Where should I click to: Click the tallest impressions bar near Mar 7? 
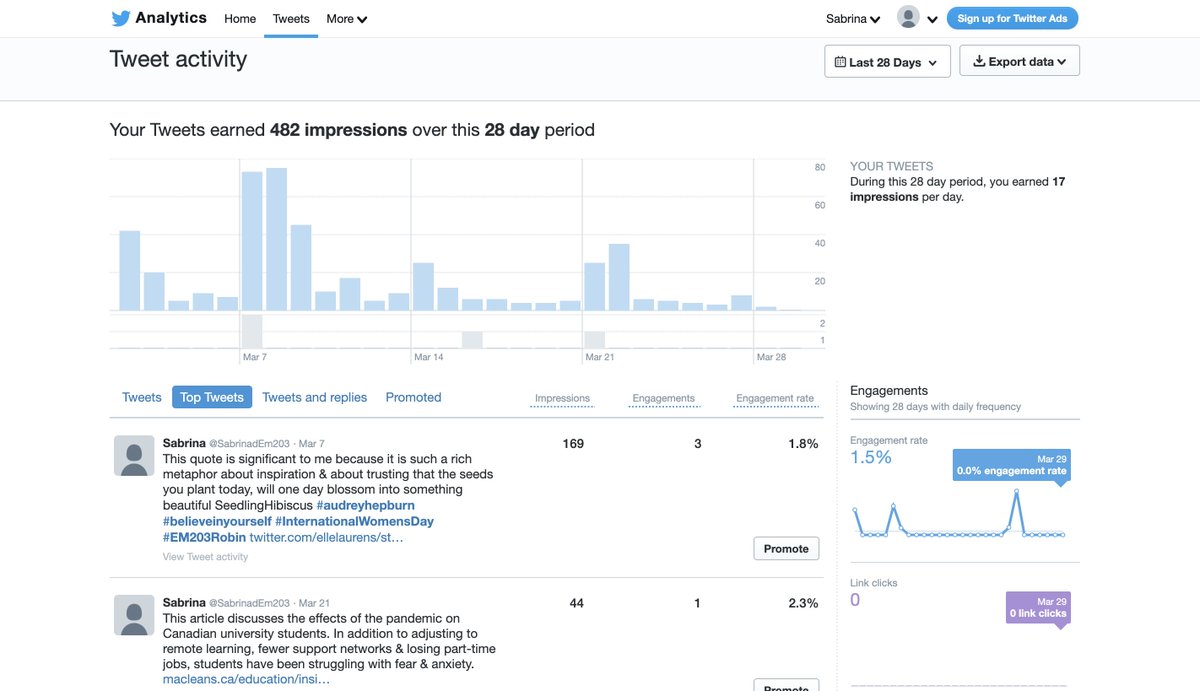[x=277, y=239]
